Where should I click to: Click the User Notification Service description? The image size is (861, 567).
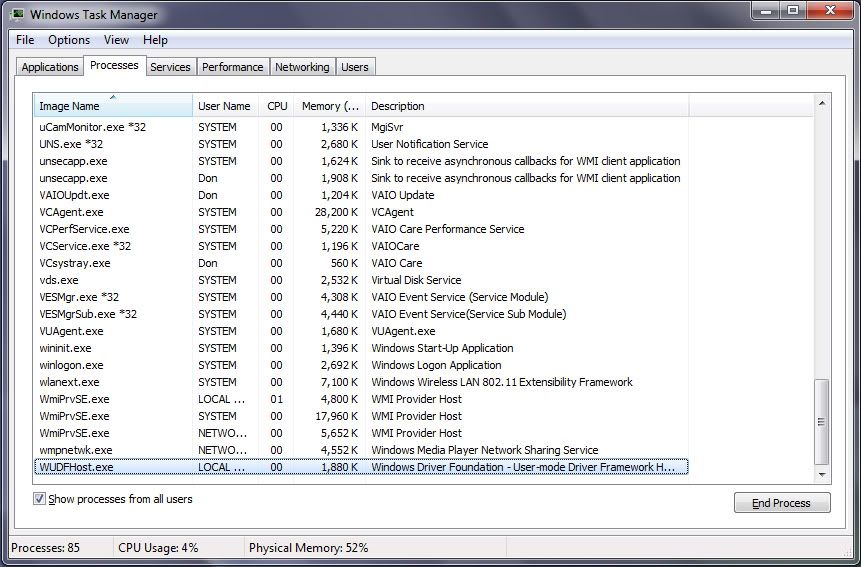429,144
